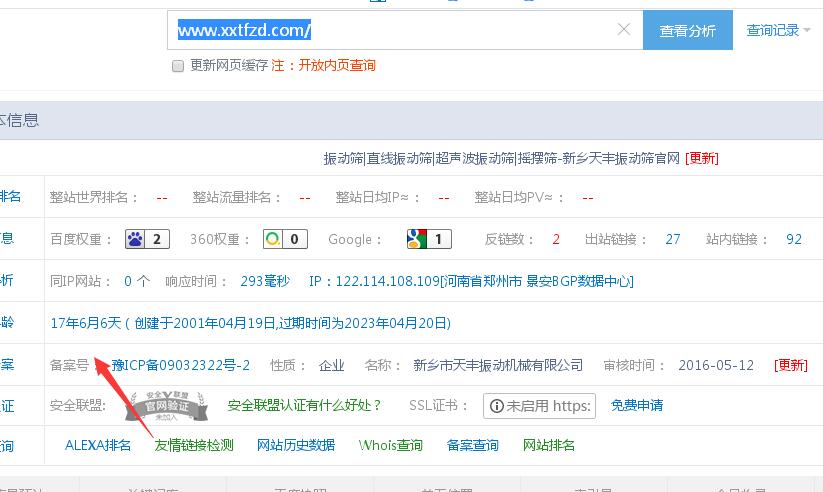Open the 网站排名 link
Viewport: 823px width, 492px height.
click(549, 445)
